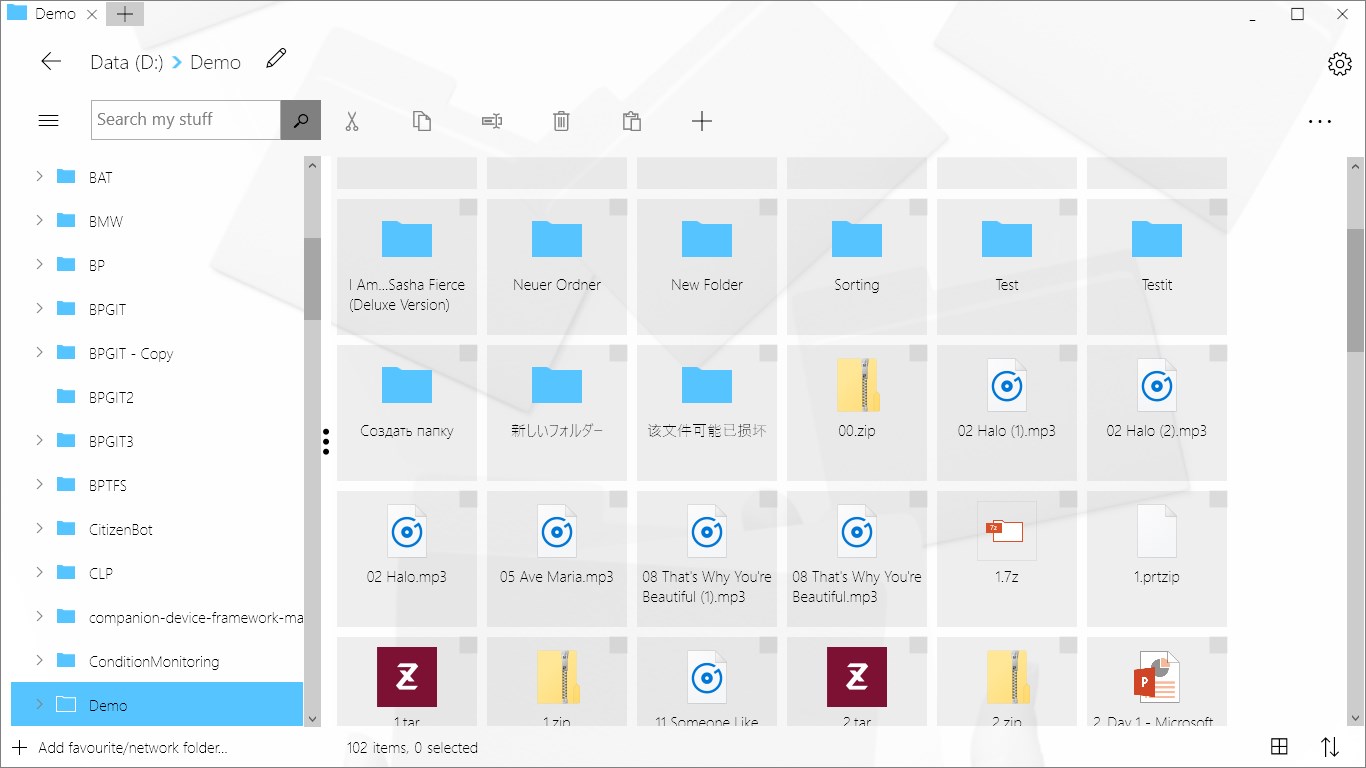Open the Settings gear
Screen dimensions: 1366x768
pos(1339,63)
